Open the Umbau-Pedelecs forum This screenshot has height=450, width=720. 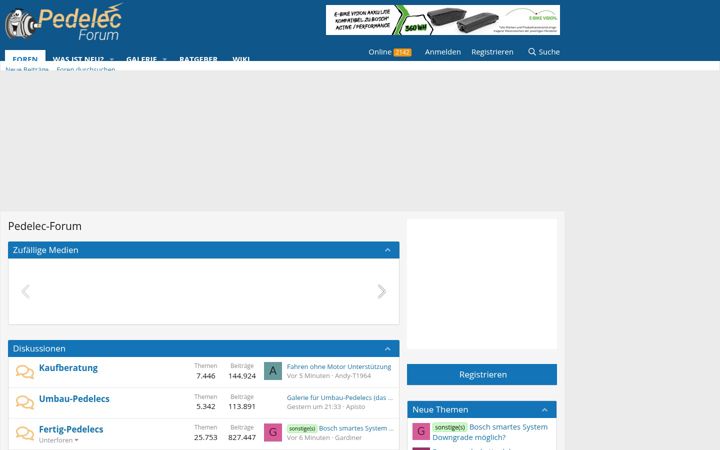point(74,399)
